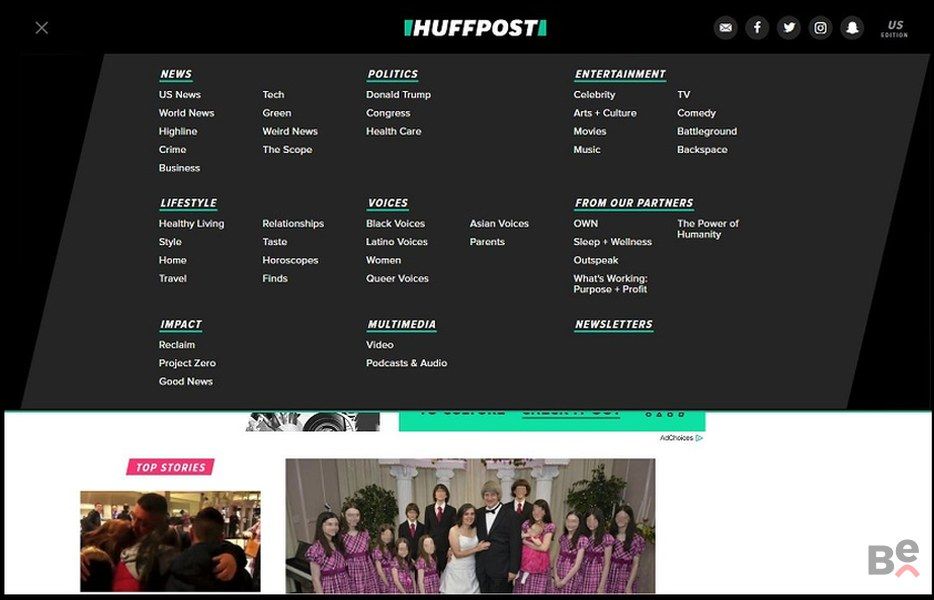Open the Finds link
This screenshot has width=934, height=600.
click(x=275, y=278)
